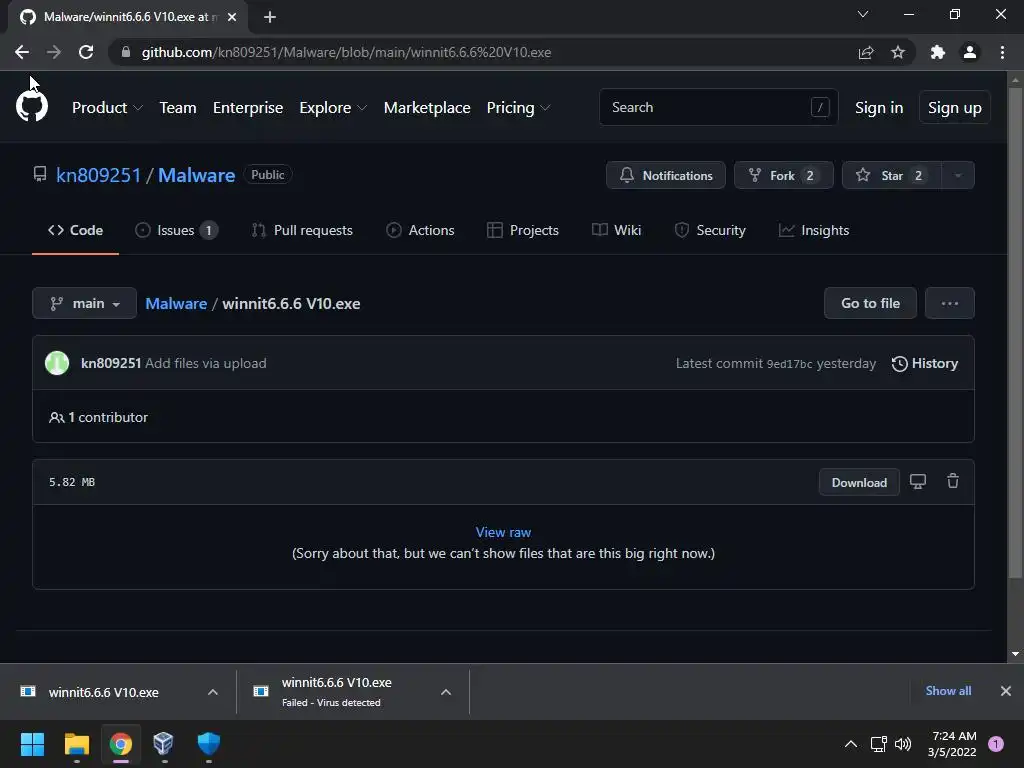Open the Security tab
Screen dimensions: 1024x768
pyautogui.click(x=710, y=231)
